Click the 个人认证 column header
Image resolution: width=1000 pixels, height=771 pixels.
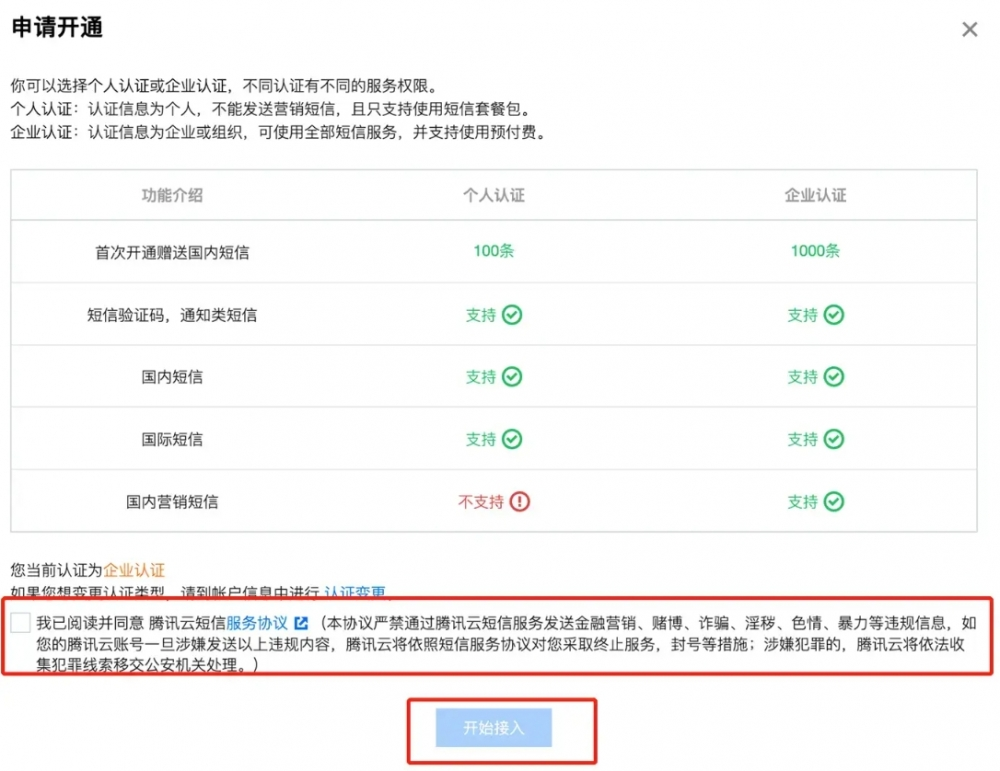494,195
